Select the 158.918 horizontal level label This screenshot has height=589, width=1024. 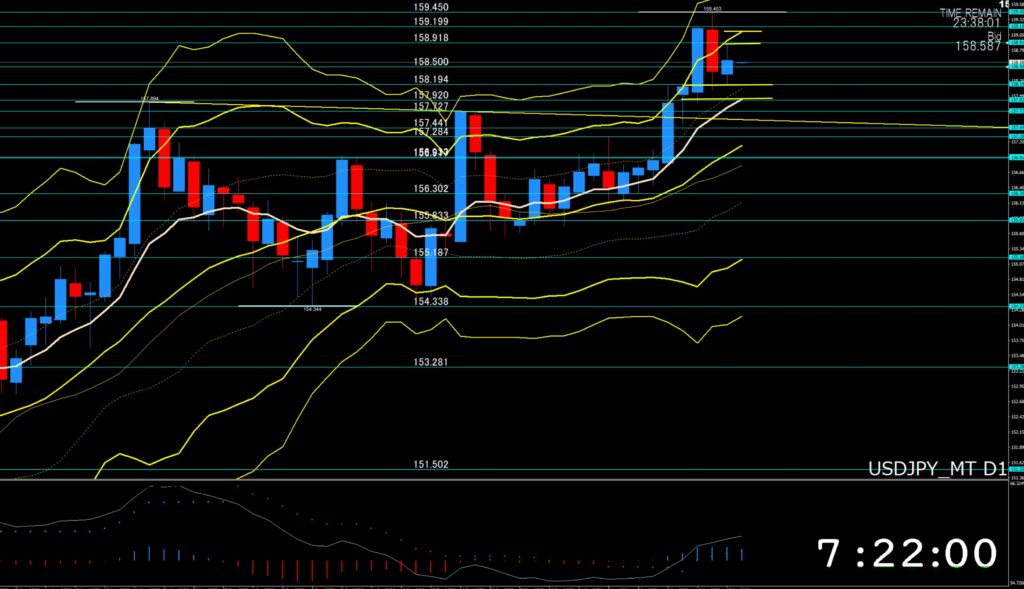tap(430, 37)
